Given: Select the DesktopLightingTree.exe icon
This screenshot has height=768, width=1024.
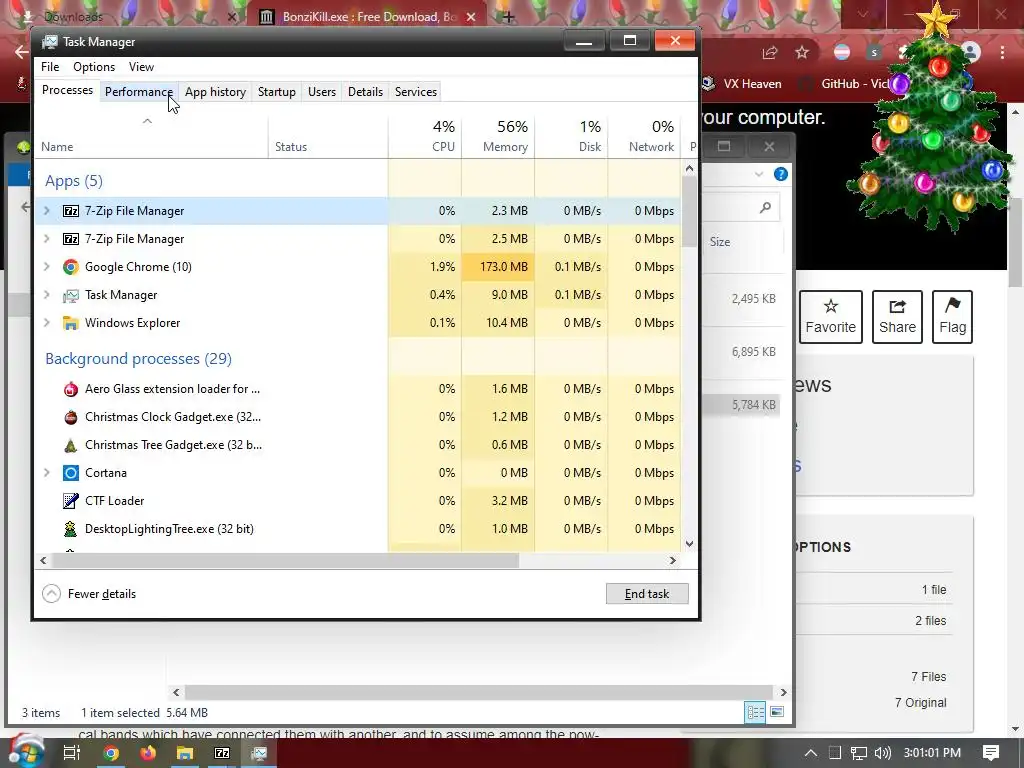Looking at the screenshot, I should [71, 529].
